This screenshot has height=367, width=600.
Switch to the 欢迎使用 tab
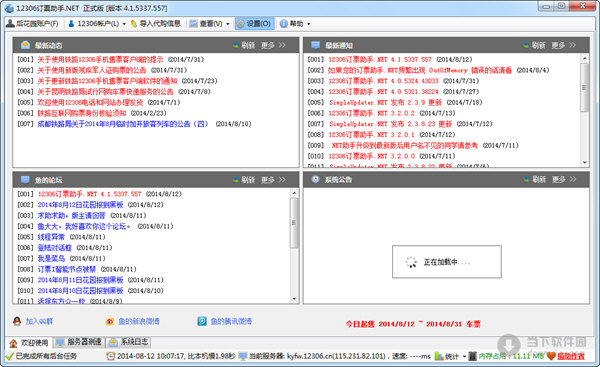tap(29, 343)
